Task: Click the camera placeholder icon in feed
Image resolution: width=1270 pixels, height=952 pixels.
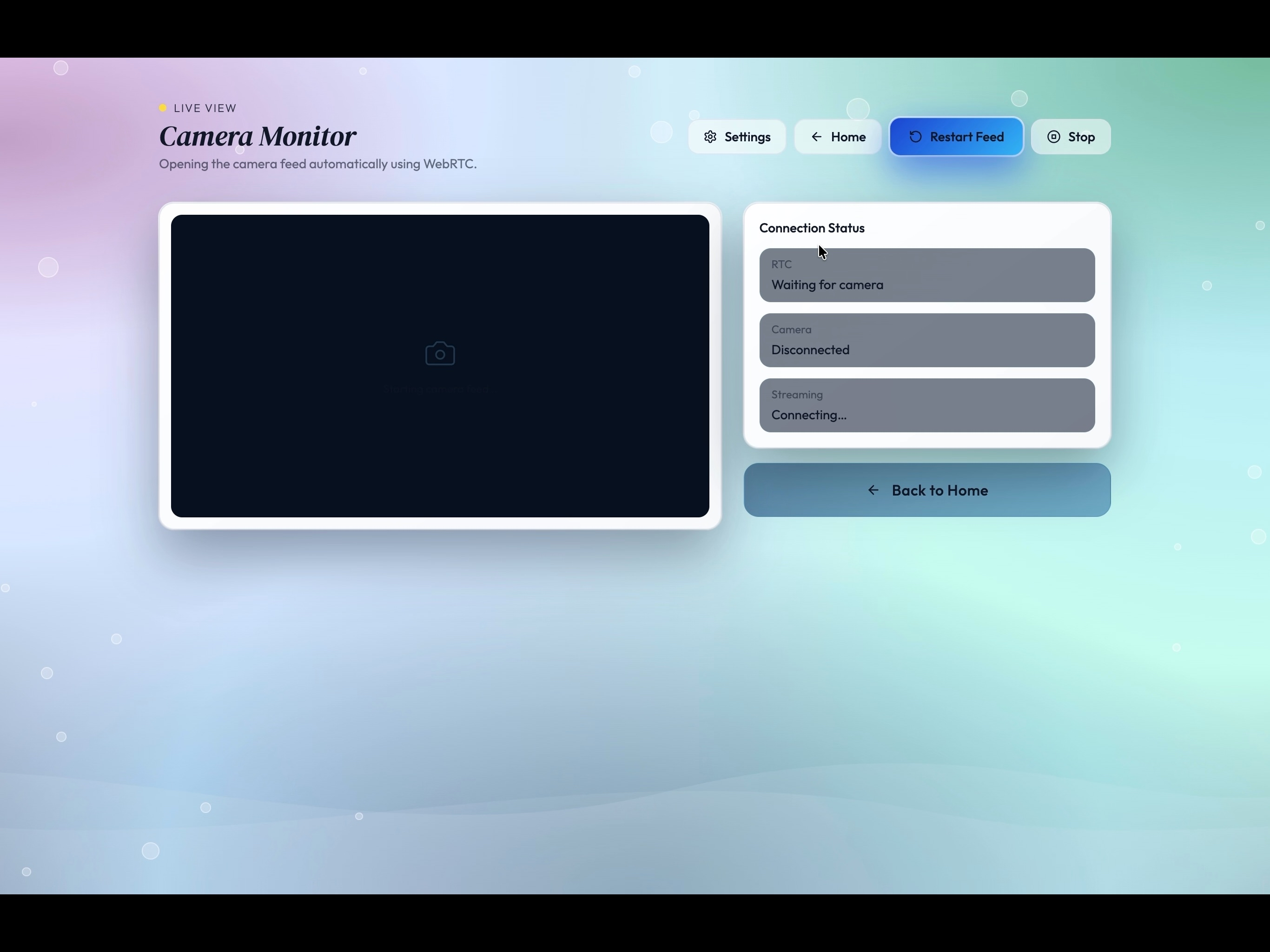Action: (440, 354)
